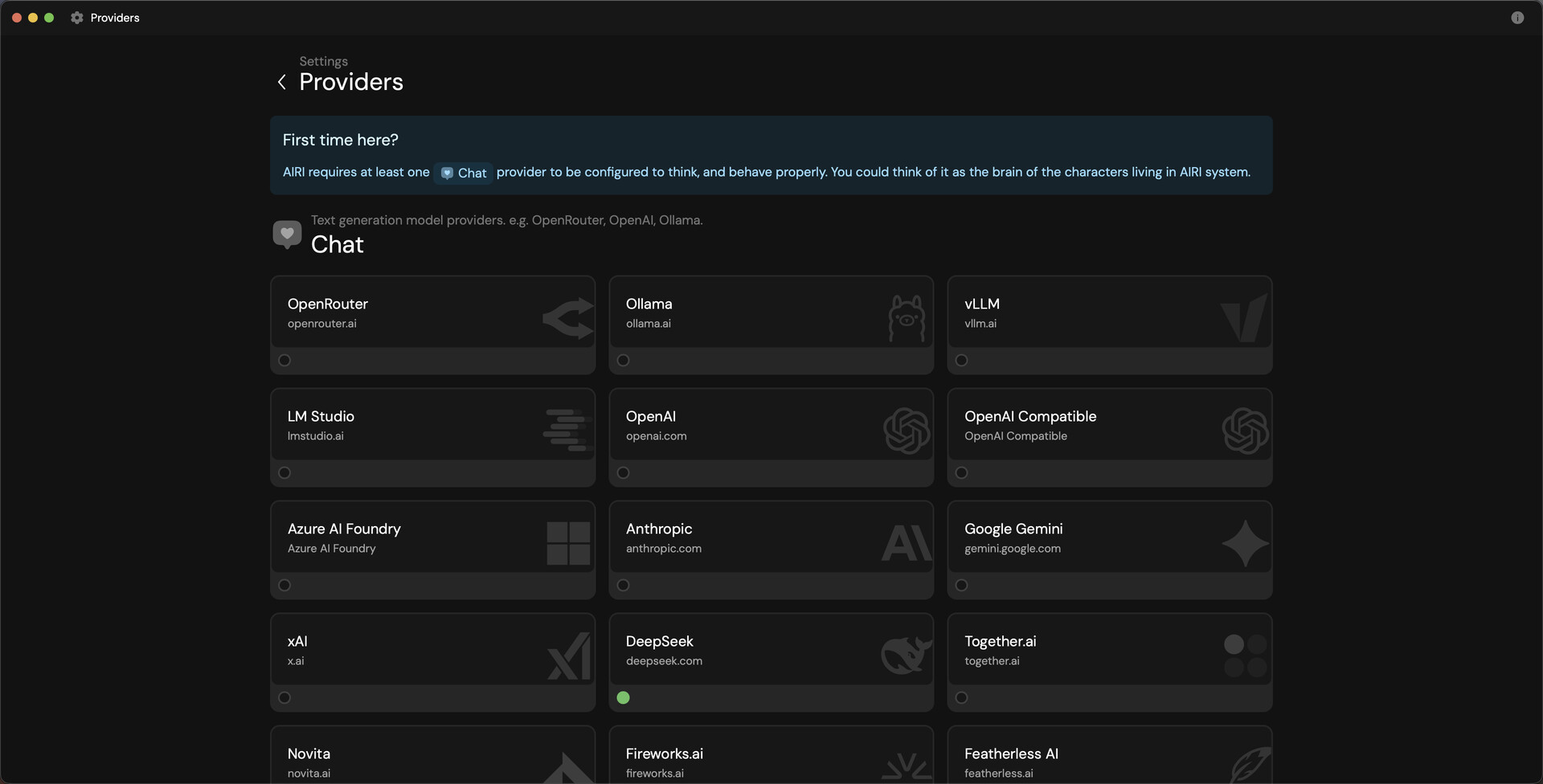The height and width of the screenshot is (784, 1543).
Task: Click the green DeepSeek status dot
Action: pos(623,698)
